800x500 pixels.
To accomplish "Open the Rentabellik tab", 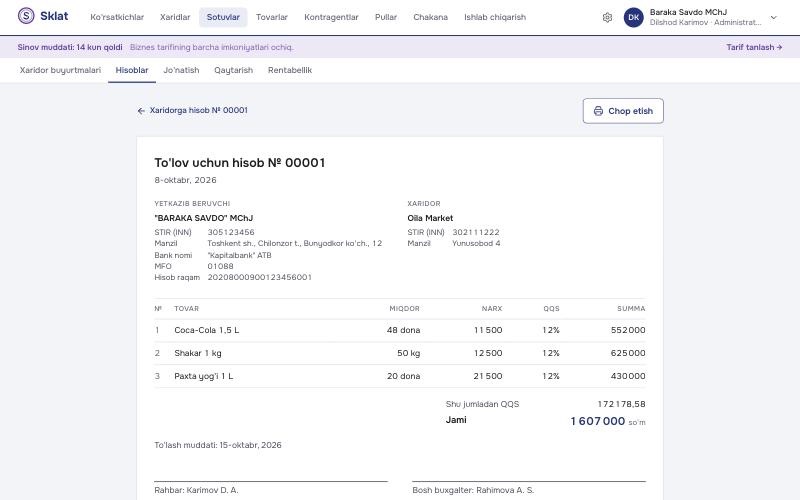I will coord(290,70).
